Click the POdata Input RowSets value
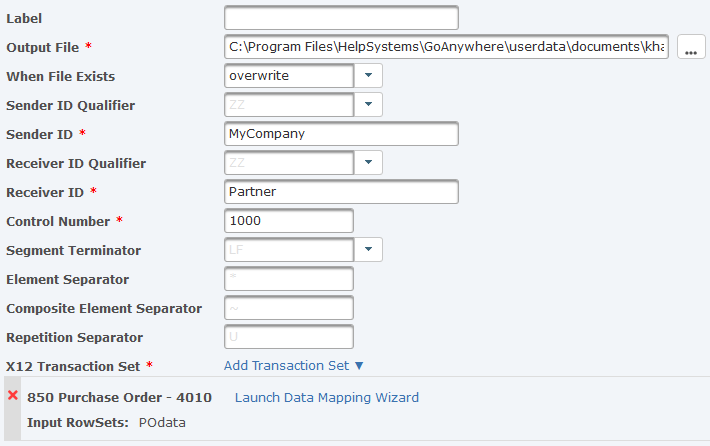The image size is (710, 446). (x=162, y=422)
